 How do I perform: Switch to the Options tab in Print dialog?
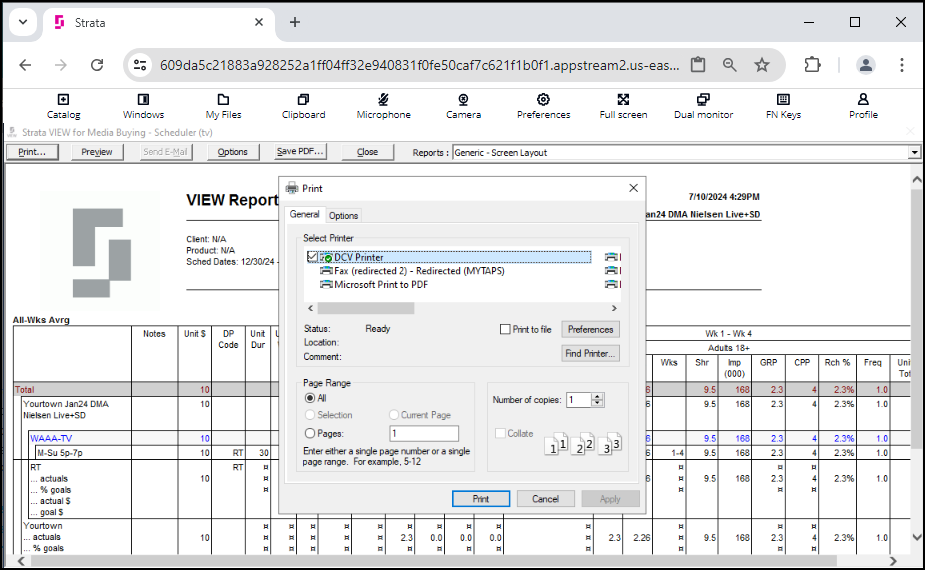coord(343,216)
